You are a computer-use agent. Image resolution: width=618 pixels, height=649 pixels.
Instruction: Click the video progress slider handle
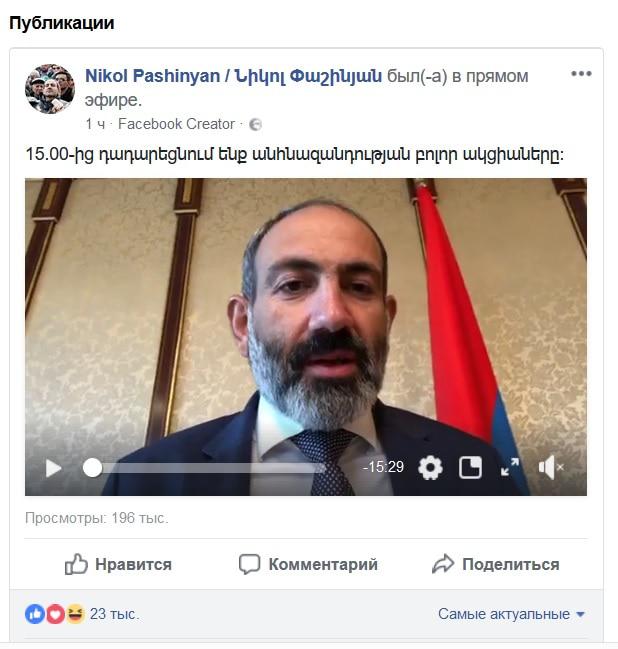tap(92, 468)
